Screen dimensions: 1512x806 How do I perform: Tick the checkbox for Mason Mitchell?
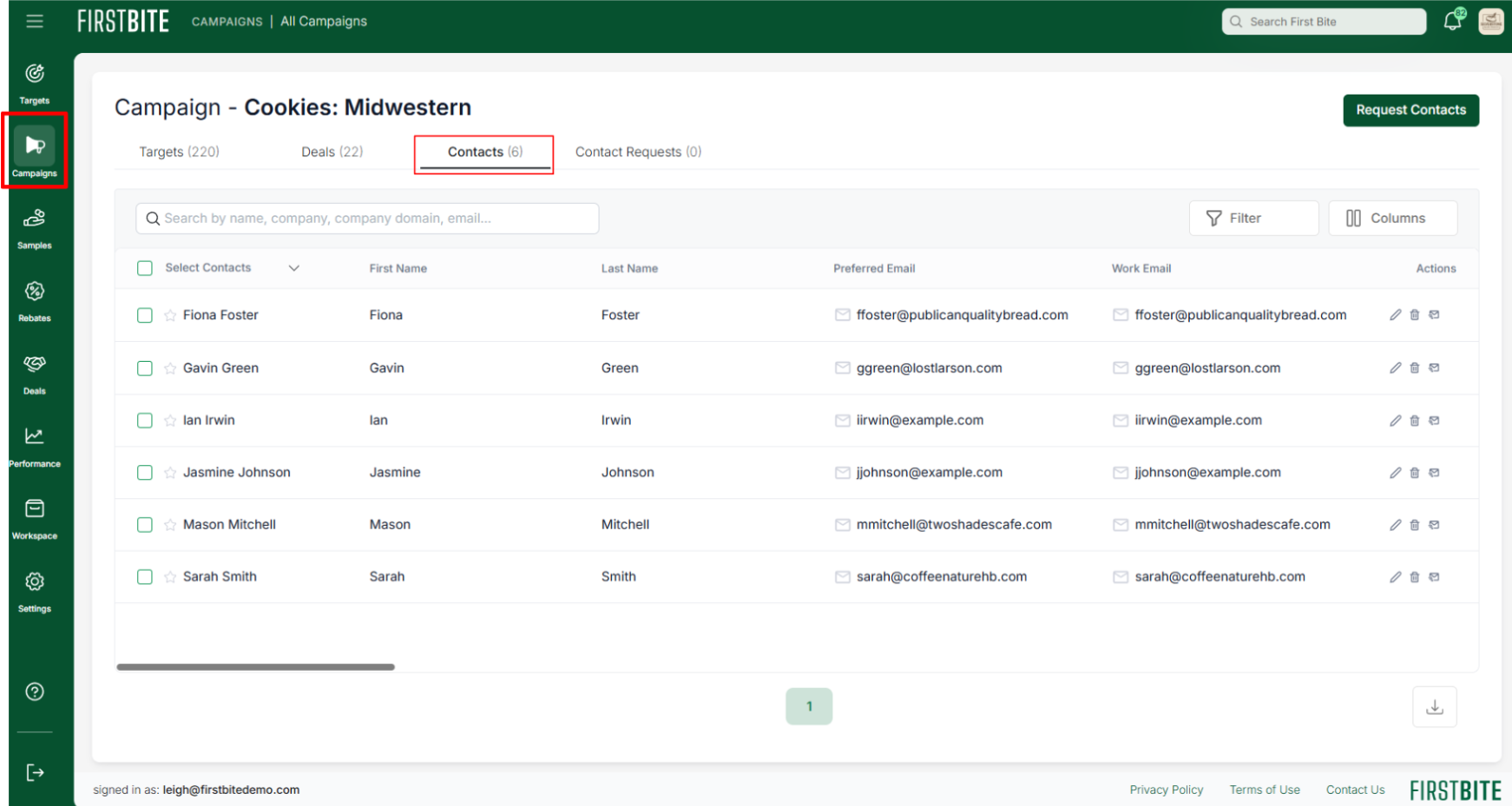(145, 524)
